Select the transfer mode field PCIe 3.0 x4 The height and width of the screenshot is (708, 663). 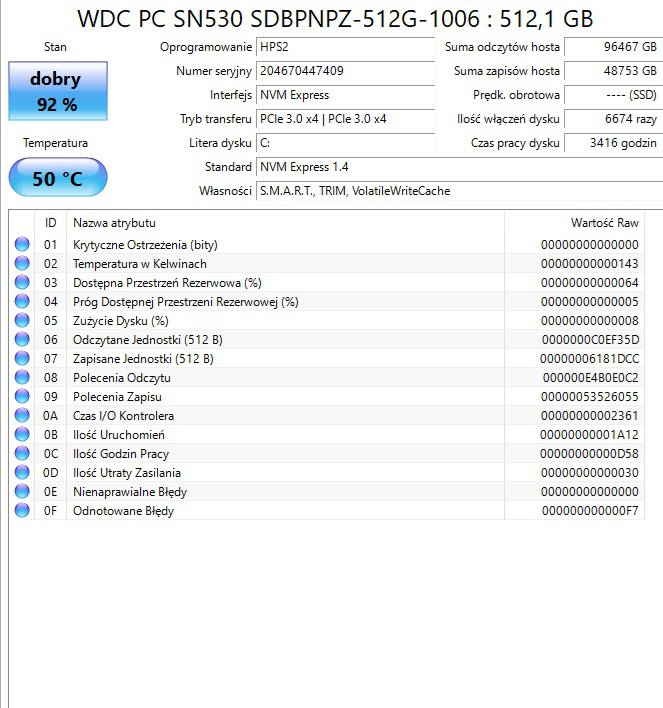click(x=345, y=119)
